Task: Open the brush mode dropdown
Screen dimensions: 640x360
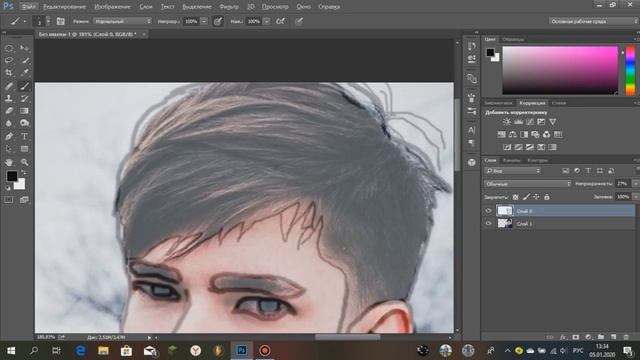Action: click(x=122, y=21)
